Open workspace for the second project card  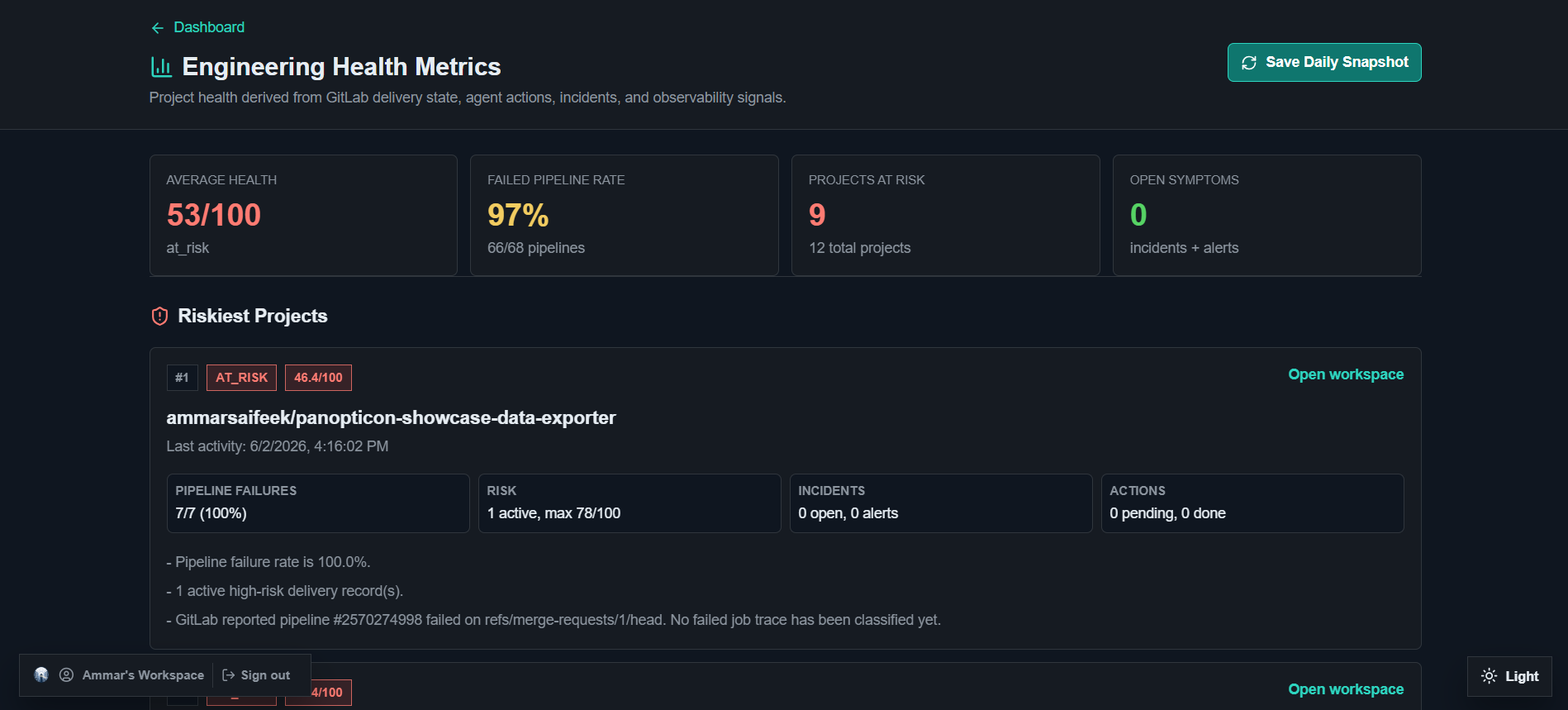(1346, 689)
